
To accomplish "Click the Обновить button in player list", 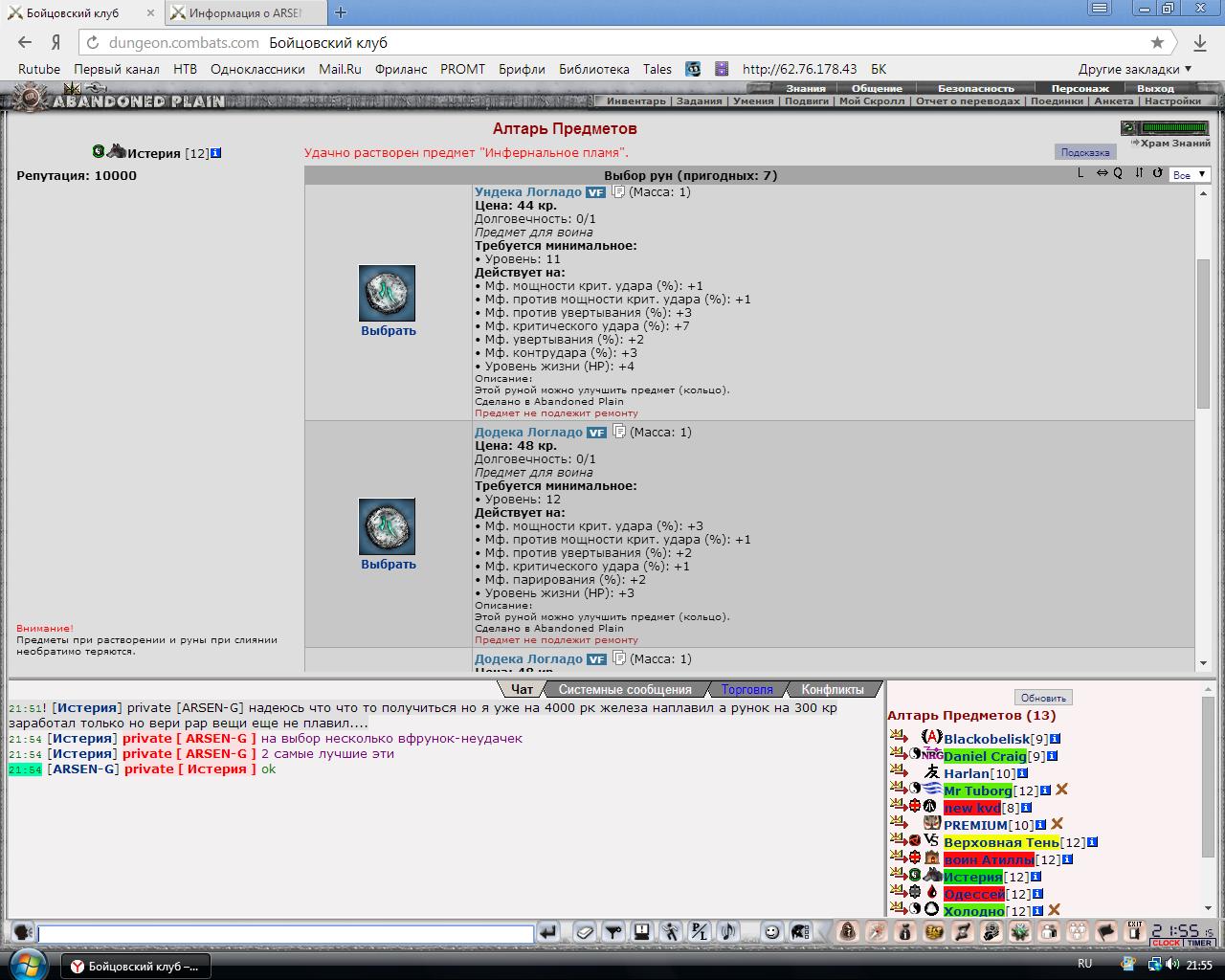I will [1043, 698].
